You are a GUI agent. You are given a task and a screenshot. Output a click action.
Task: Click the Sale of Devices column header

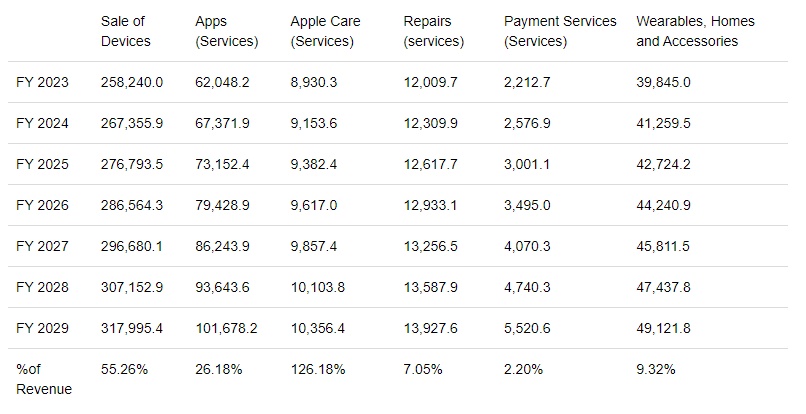[126, 31]
